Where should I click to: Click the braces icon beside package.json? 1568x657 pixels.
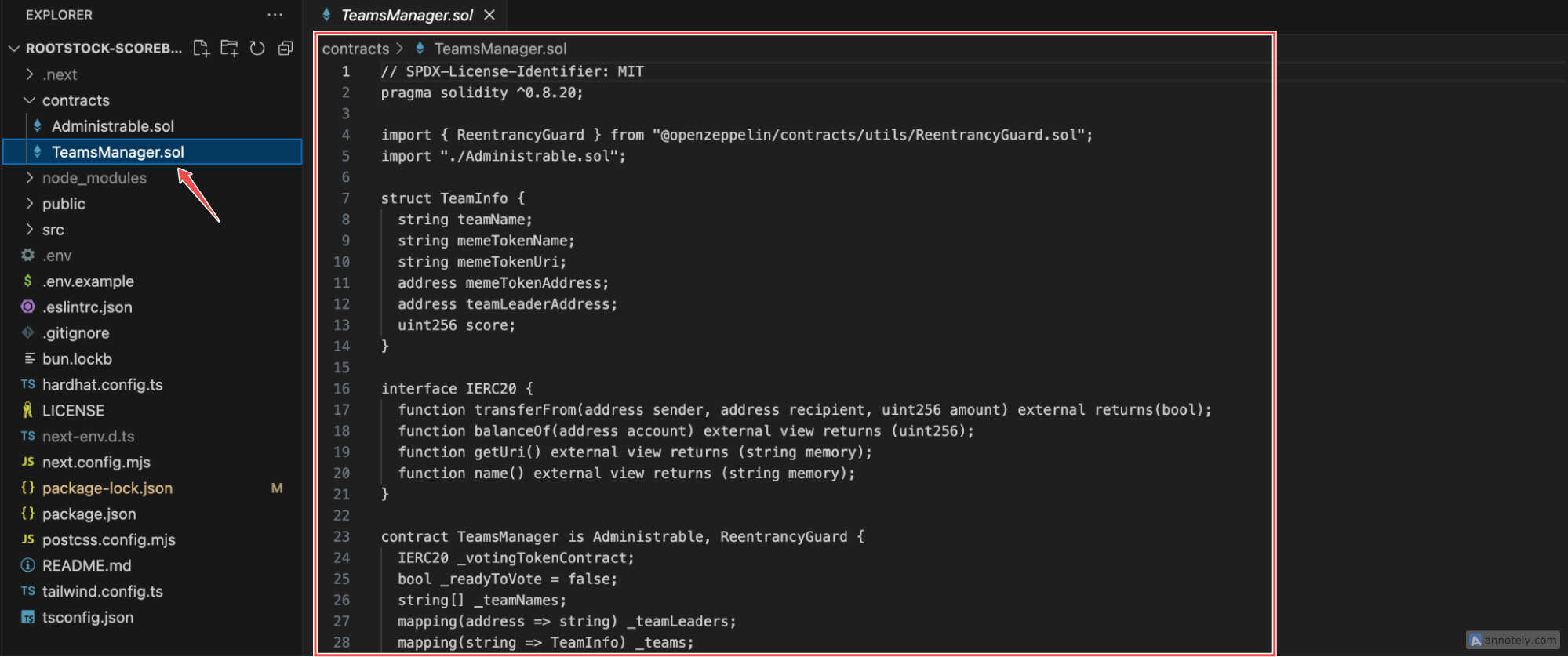[x=27, y=514]
